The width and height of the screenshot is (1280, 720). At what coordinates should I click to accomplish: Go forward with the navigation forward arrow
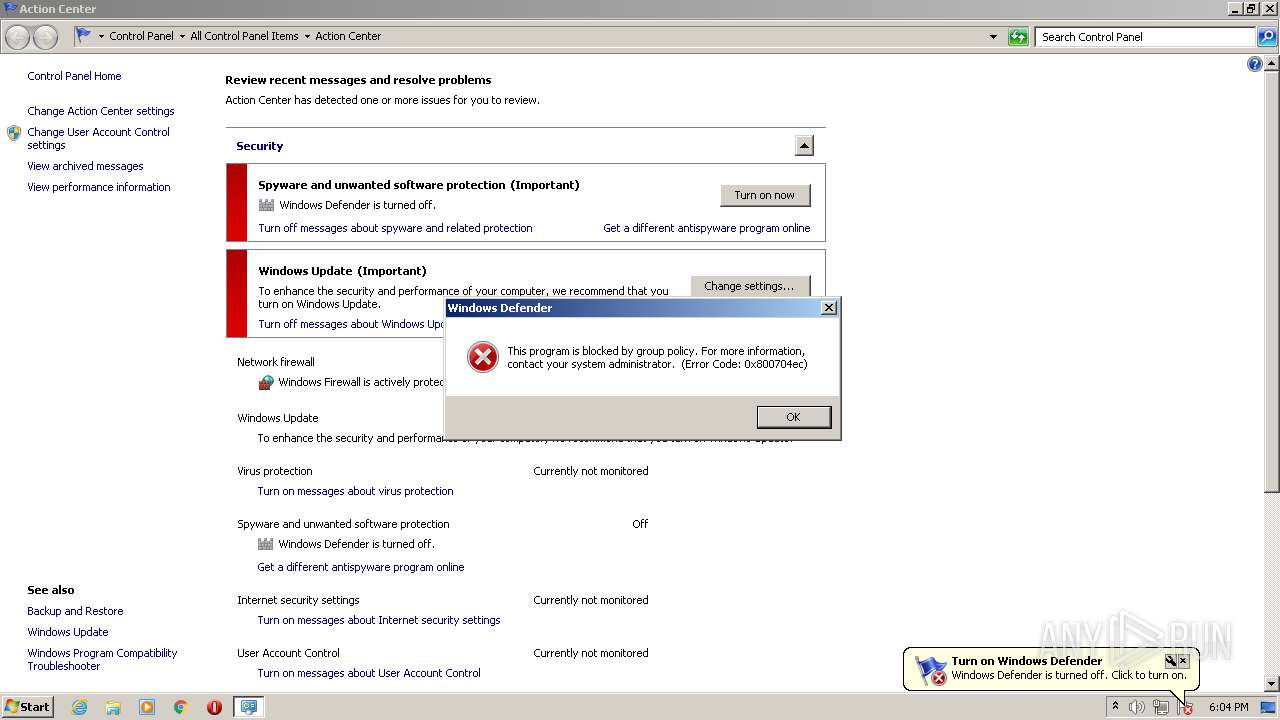pyautogui.click(x=45, y=37)
